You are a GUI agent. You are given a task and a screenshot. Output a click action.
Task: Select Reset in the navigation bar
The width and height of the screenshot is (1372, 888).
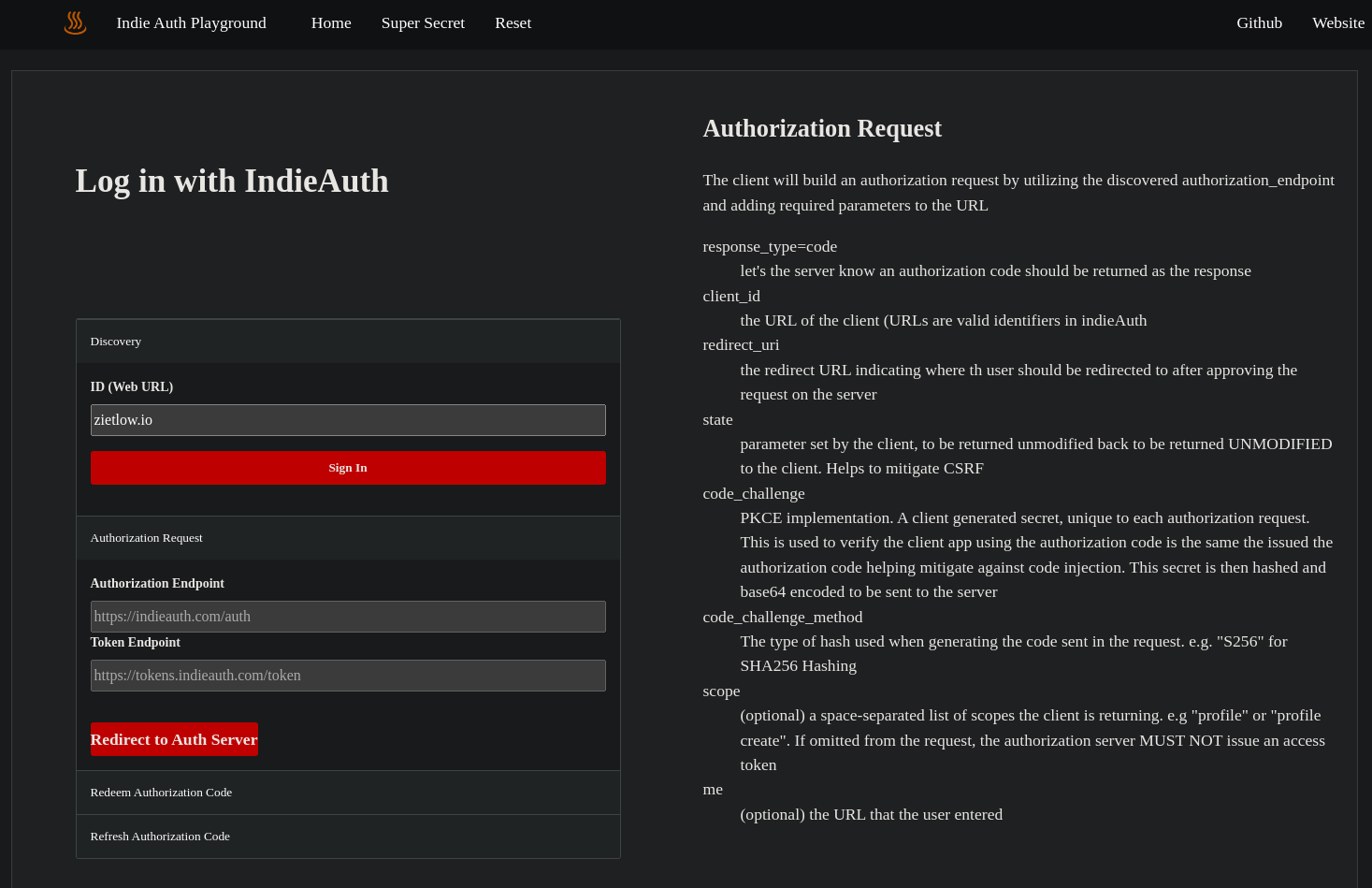point(513,23)
